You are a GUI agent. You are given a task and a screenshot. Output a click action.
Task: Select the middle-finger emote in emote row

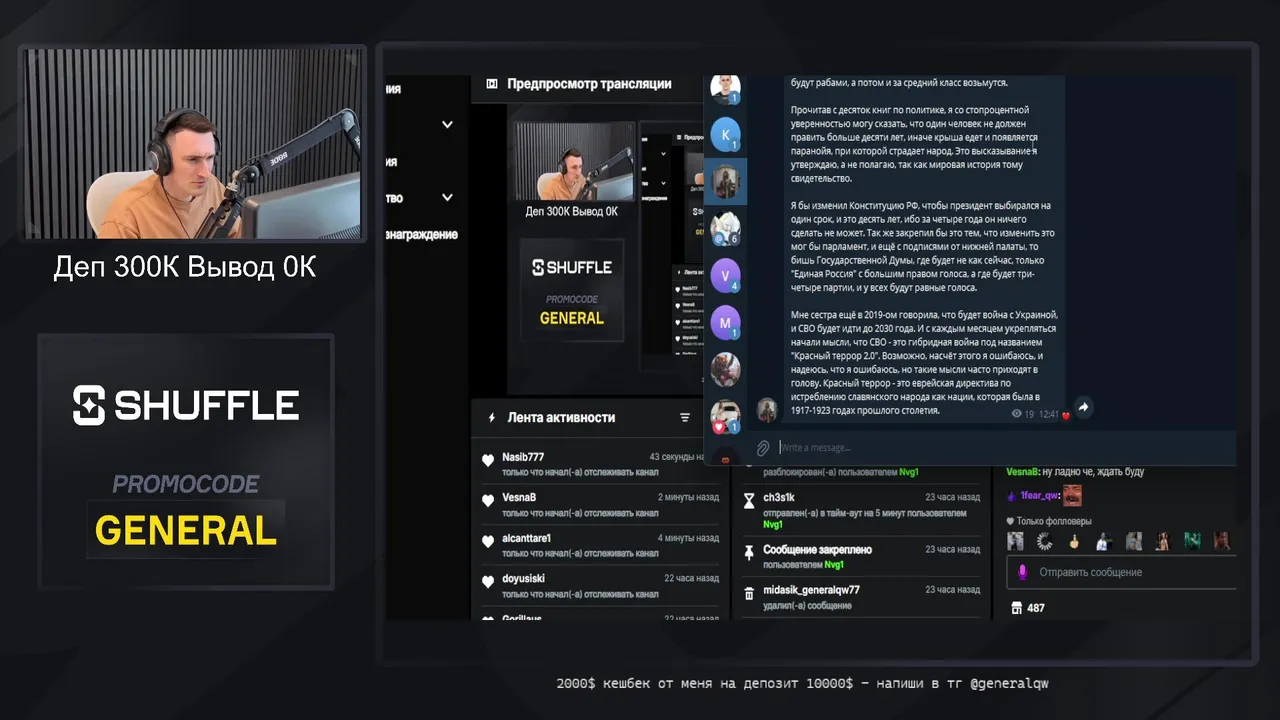click(1074, 541)
